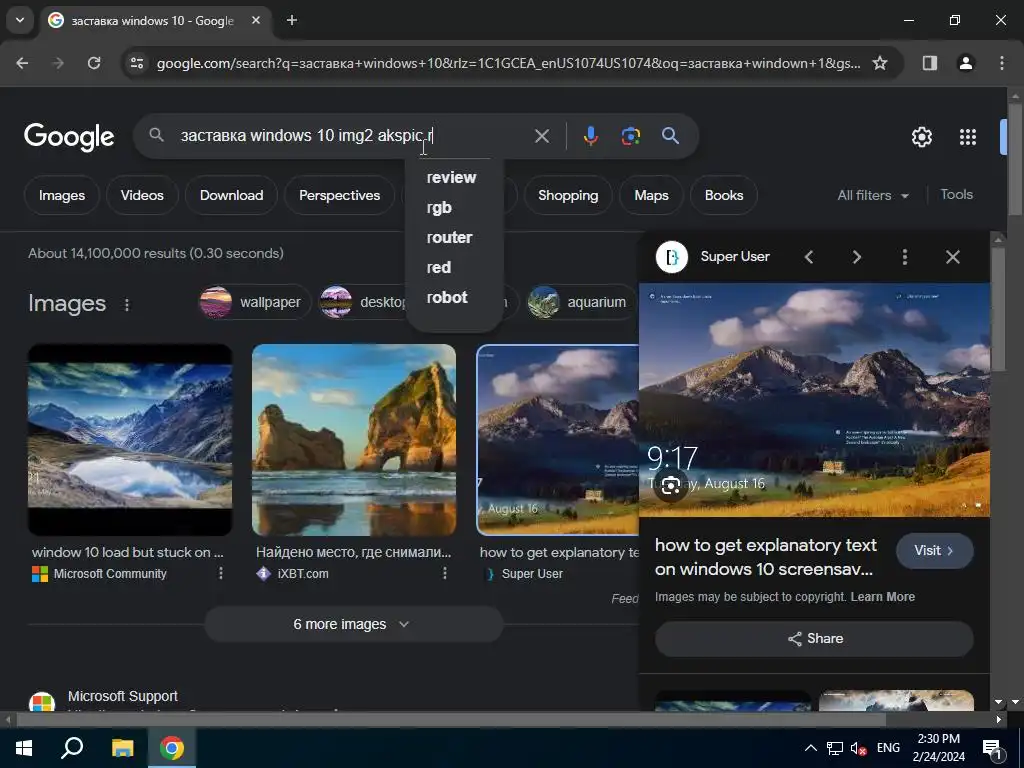Image resolution: width=1024 pixels, height=768 pixels.
Task: Go back with the browser back arrow
Action: 22,63
